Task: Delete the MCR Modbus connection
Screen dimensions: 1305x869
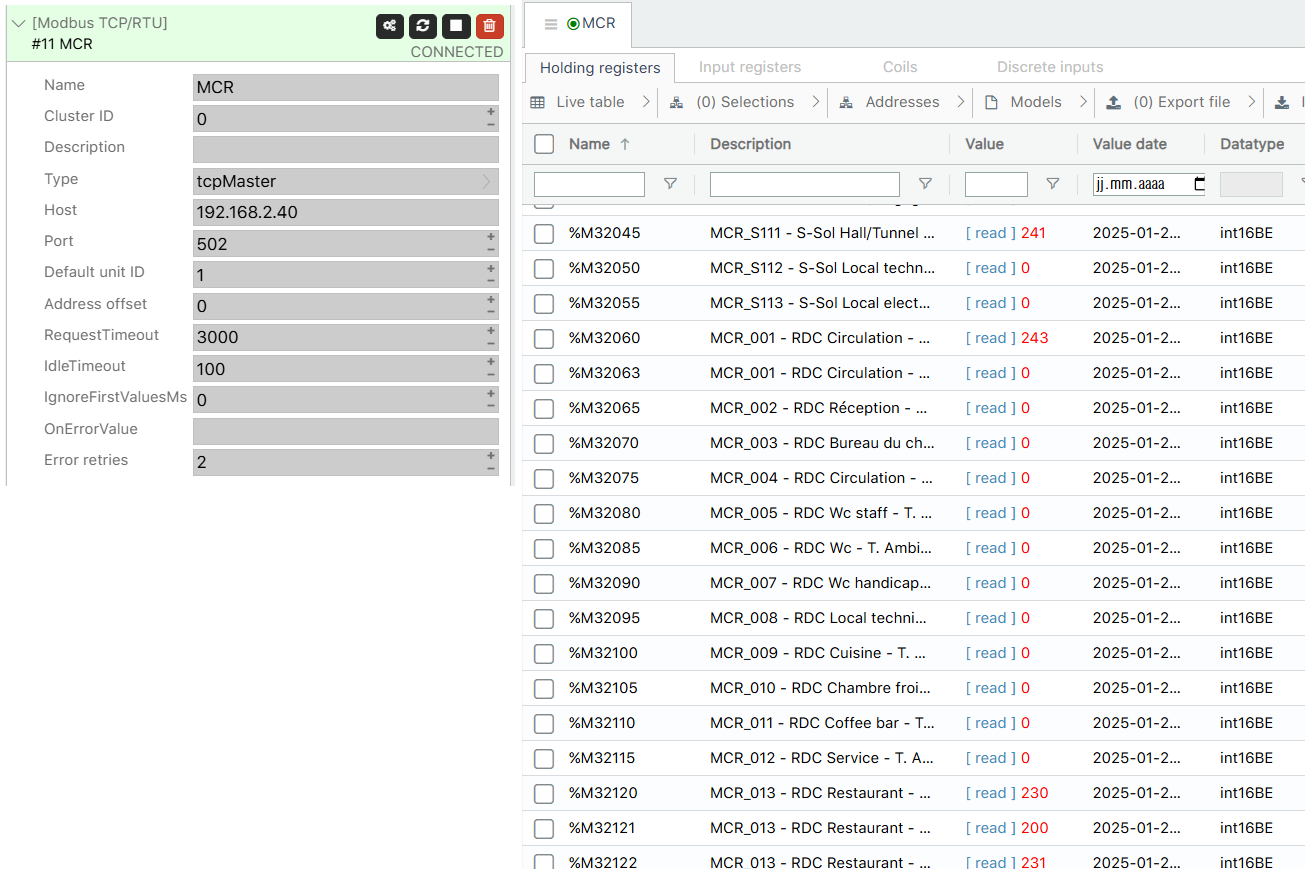Action: (x=489, y=27)
